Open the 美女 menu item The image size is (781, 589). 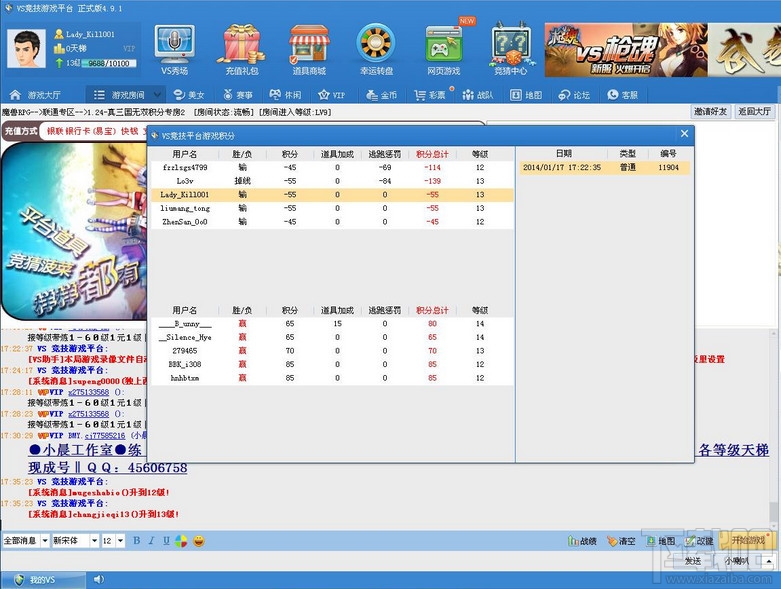point(189,95)
